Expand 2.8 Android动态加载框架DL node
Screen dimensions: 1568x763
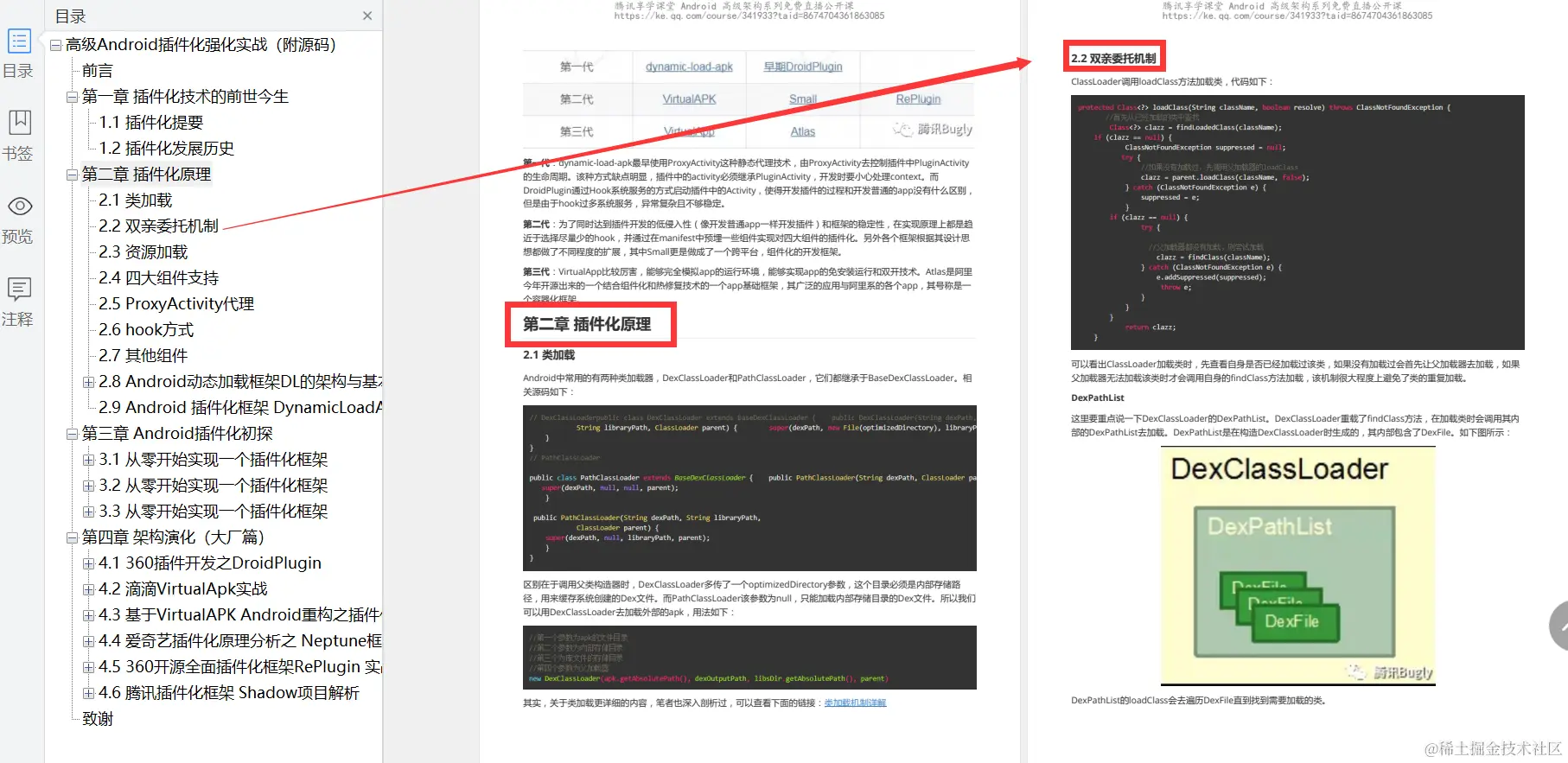[x=88, y=382]
